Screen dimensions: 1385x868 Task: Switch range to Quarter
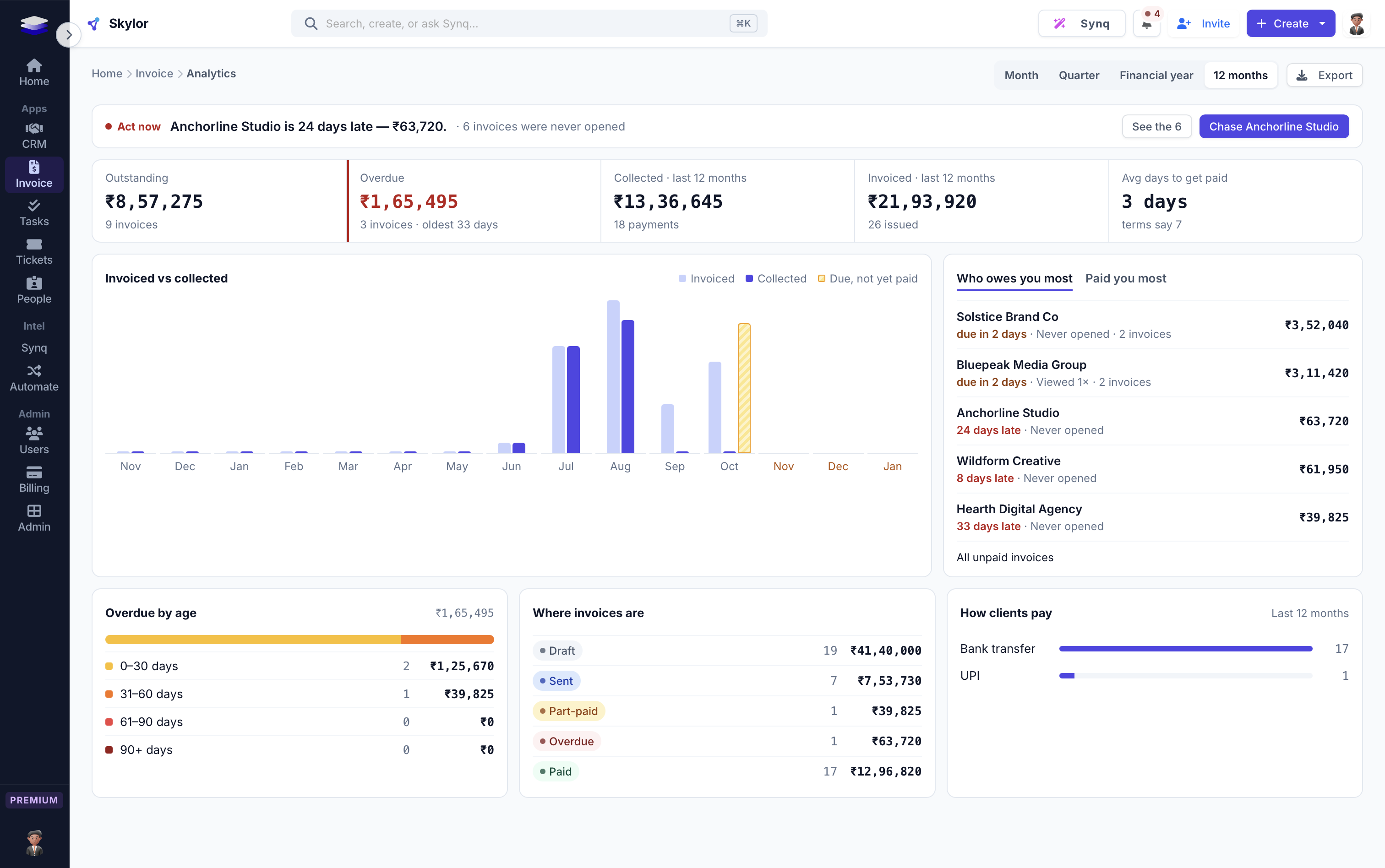pyautogui.click(x=1079, y=75)
